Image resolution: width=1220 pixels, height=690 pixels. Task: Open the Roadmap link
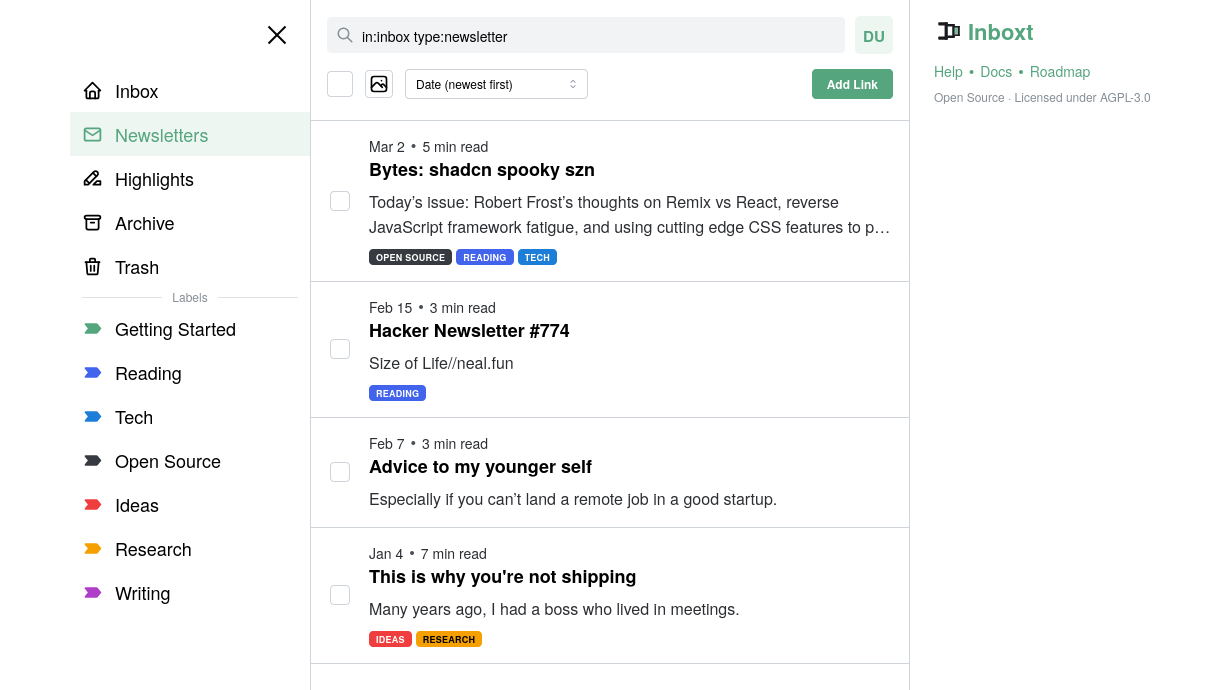pyautogui.click(x=1060, y=71)
